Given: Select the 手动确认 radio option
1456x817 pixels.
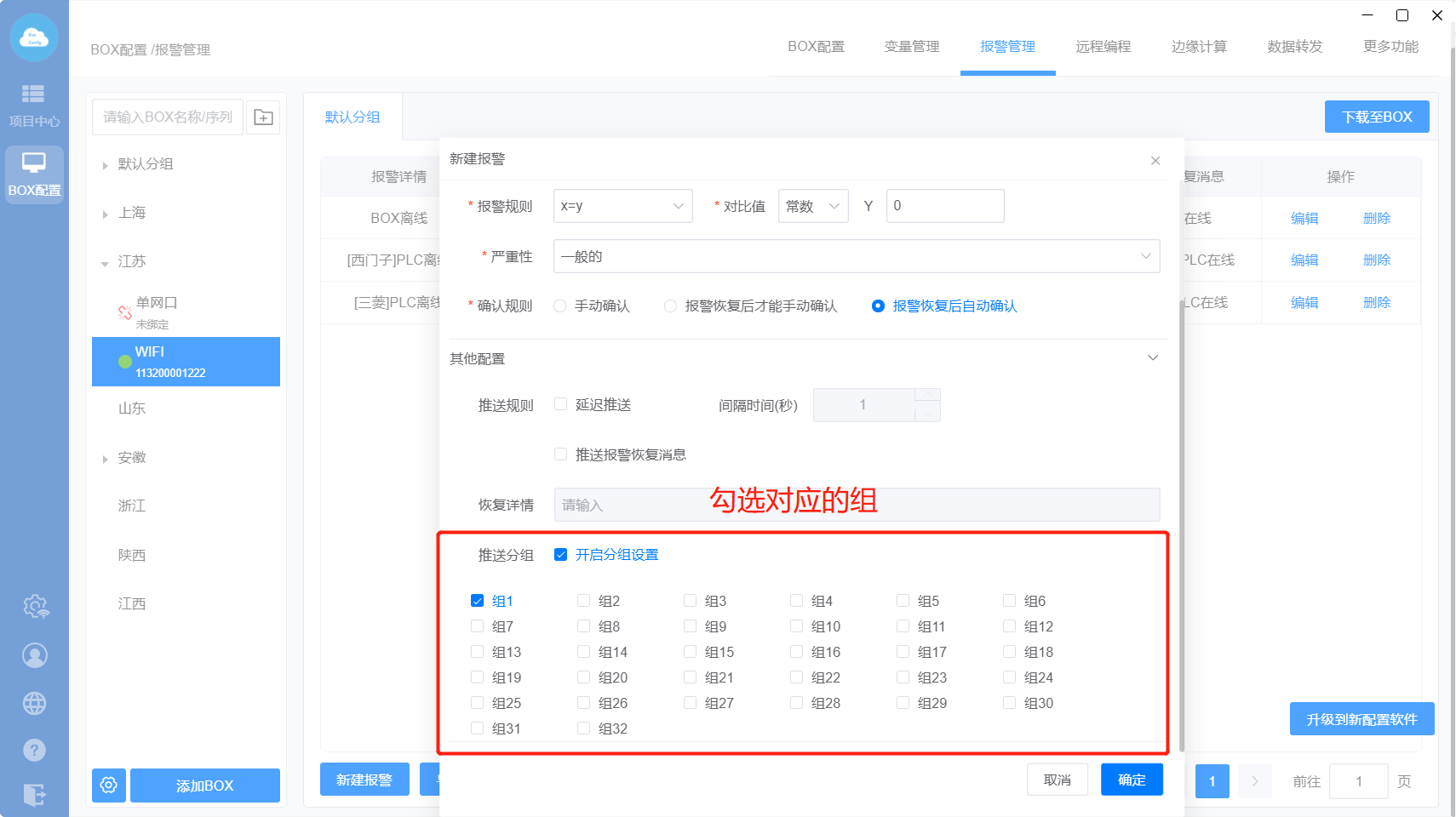Looking at the screenshot, I should click(560, 306).
